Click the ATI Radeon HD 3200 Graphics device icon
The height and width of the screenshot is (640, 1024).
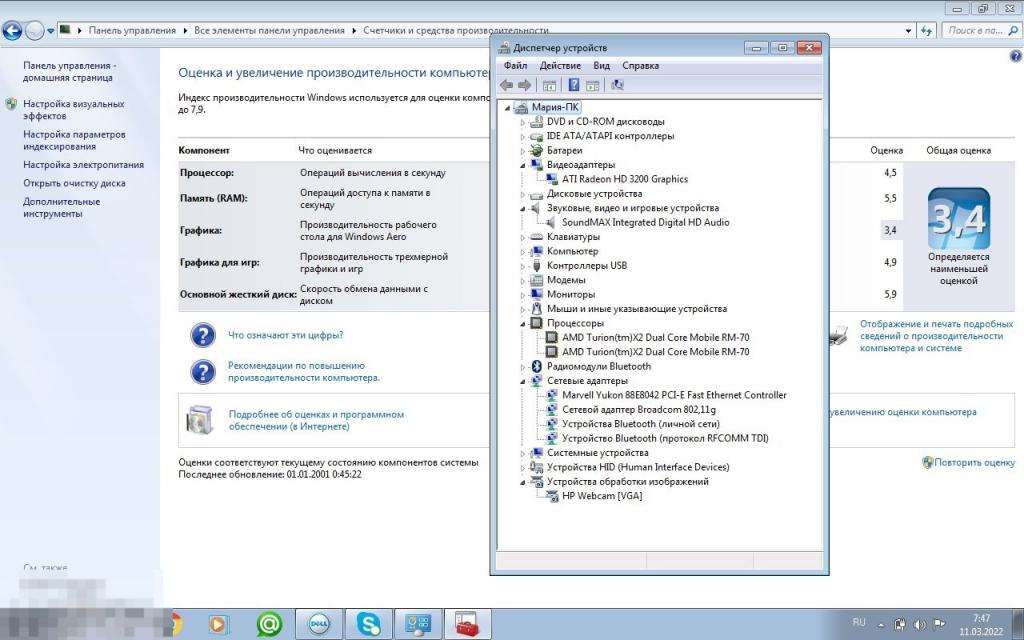click(x=552, y=179)
